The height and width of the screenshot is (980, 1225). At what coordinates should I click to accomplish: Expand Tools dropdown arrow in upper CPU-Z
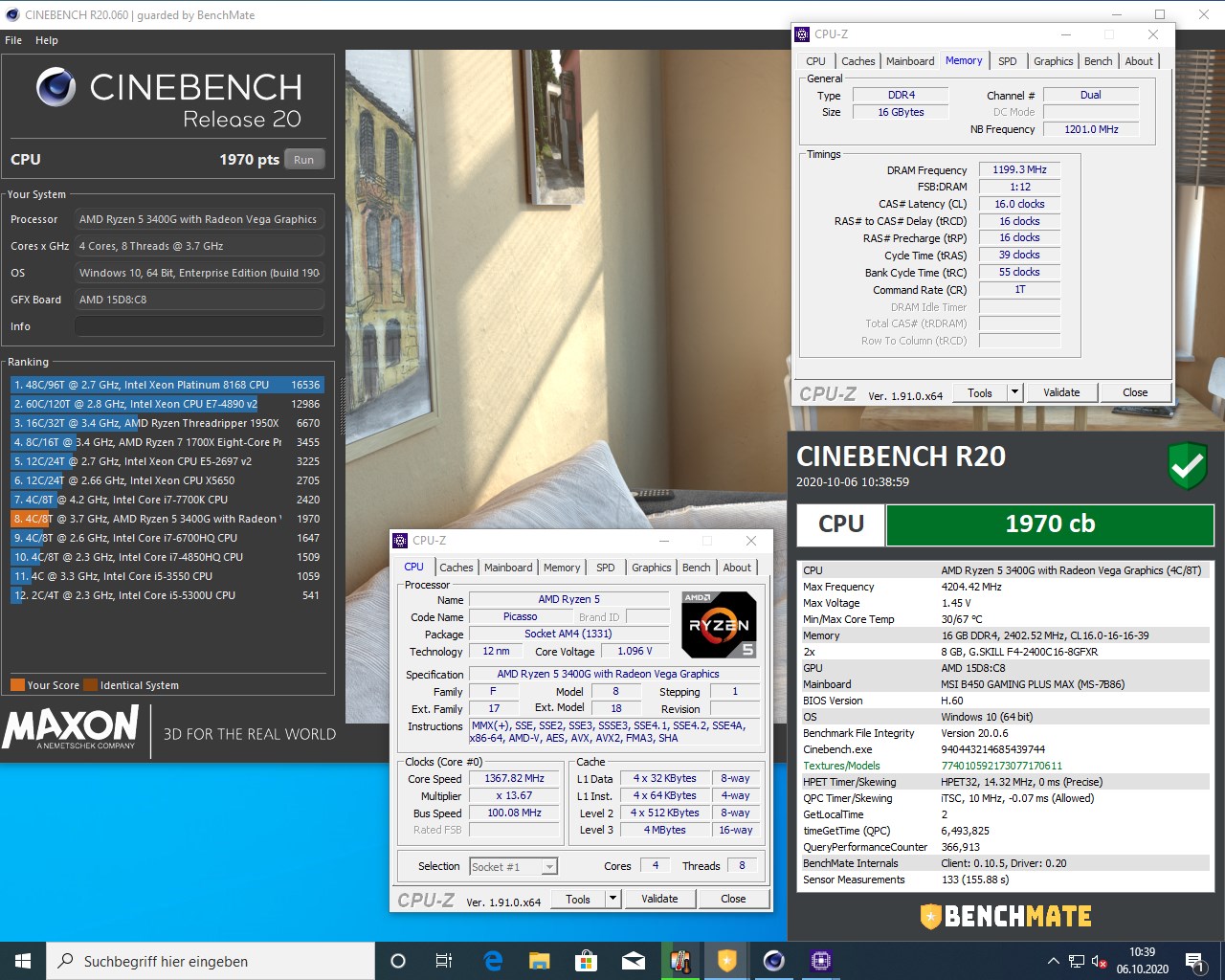coord(1015,392)
